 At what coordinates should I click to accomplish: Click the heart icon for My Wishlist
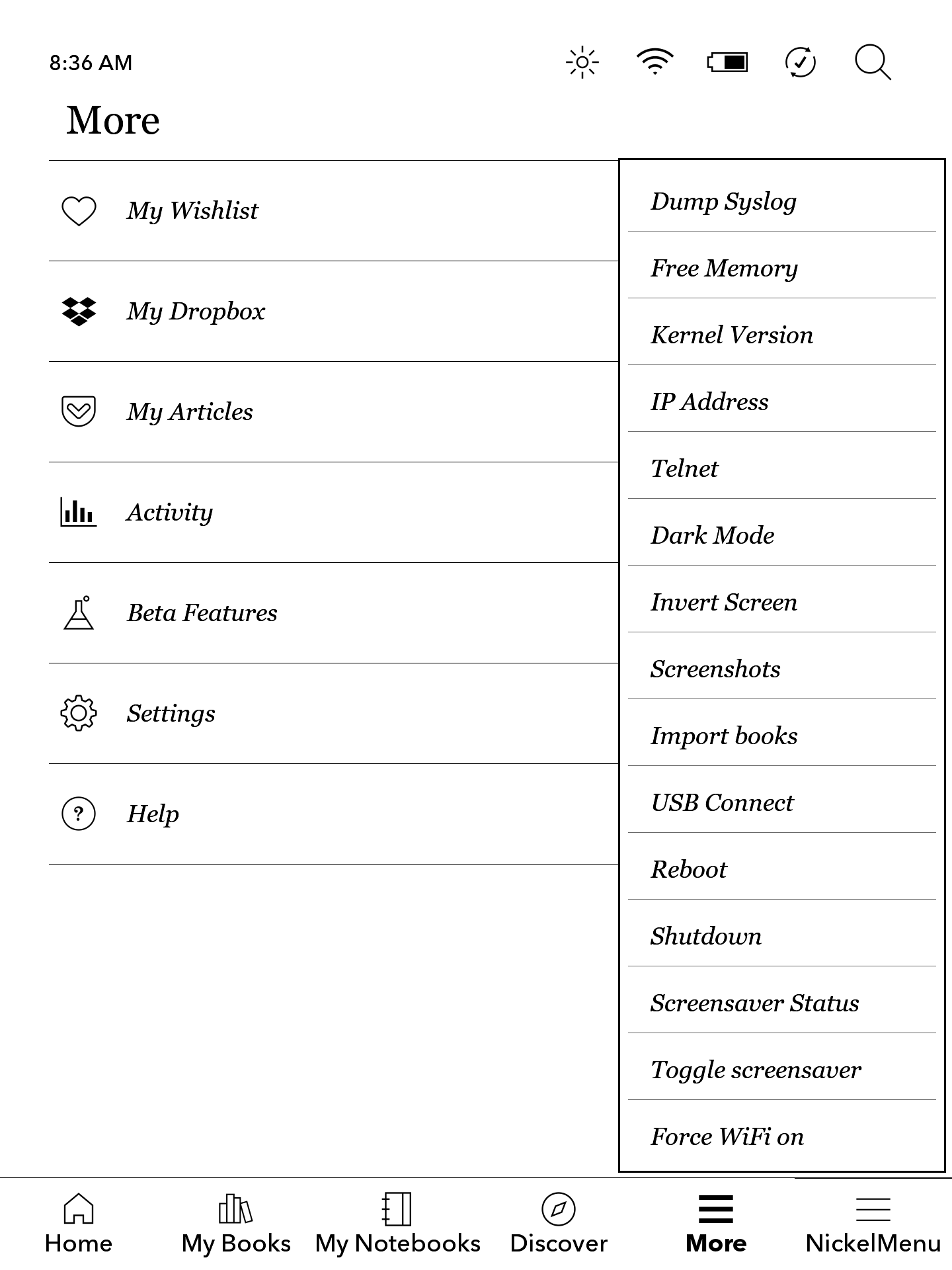click(x=79, y=211)
